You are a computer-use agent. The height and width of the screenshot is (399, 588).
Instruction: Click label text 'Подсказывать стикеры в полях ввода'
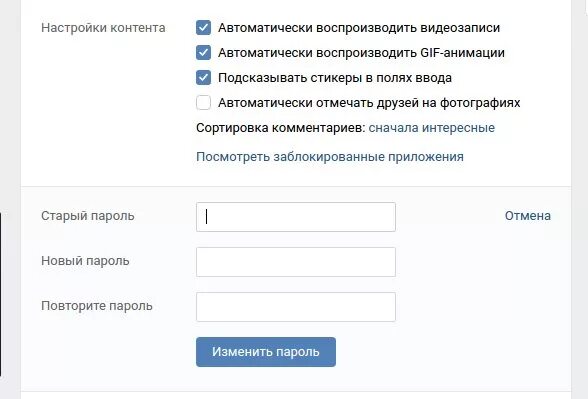point(335,78)
